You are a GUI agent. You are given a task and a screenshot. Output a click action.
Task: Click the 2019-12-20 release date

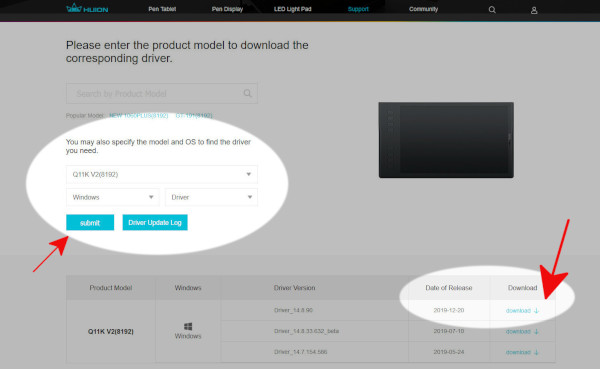pyautogui.click(x=449, y=310)
